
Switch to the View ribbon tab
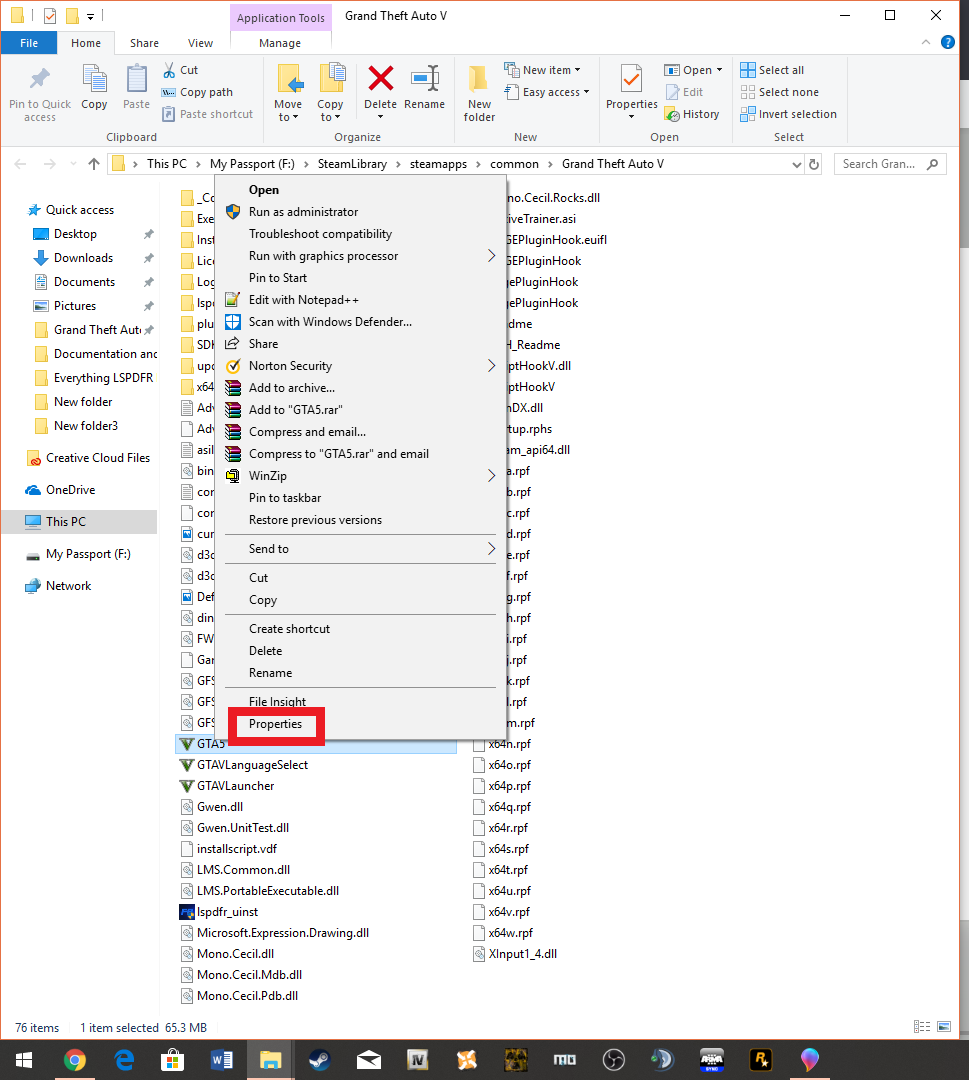pos(200,43)
